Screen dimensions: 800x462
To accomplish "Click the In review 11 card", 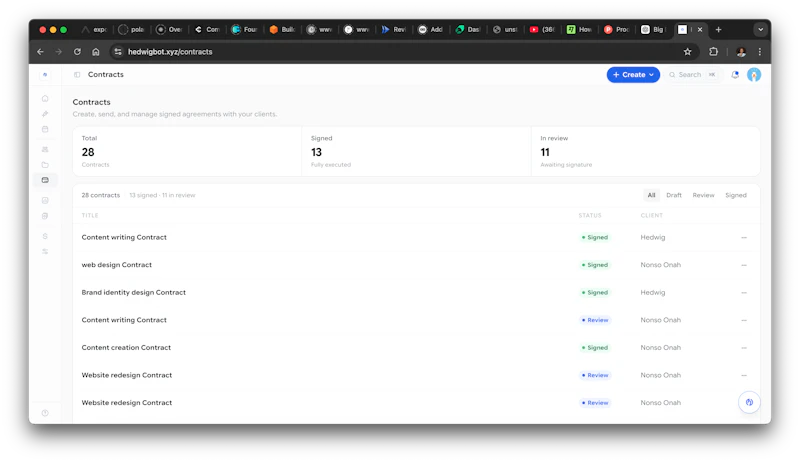I will point(645,151).
